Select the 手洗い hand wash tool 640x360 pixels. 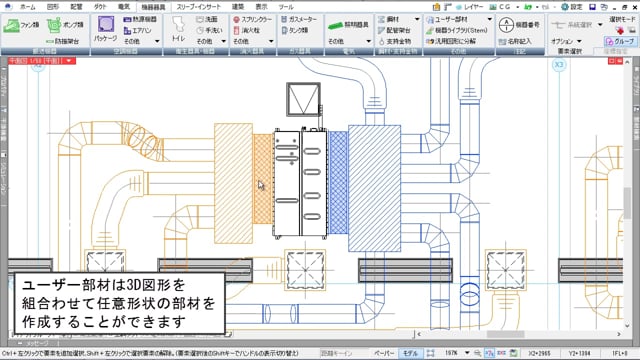click(x=209, y=30)
